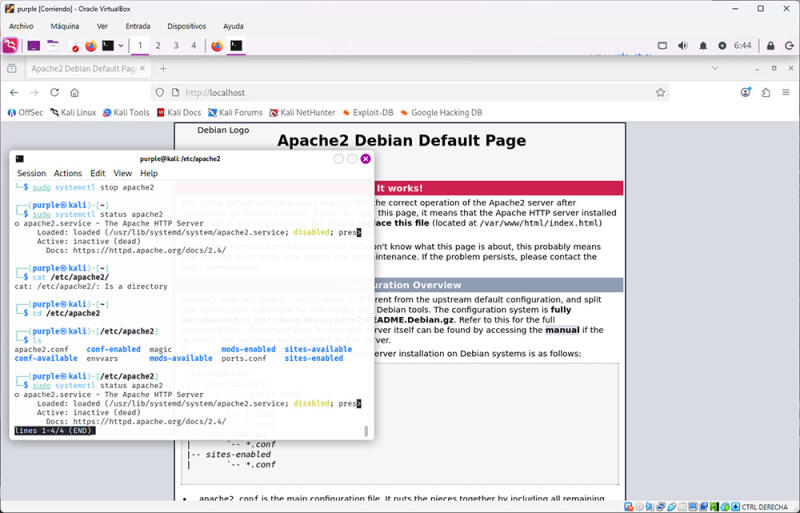Open the session logout icon in panel
Image resolution: width=800 pixels, height=513 pixels.
(789, 45)
